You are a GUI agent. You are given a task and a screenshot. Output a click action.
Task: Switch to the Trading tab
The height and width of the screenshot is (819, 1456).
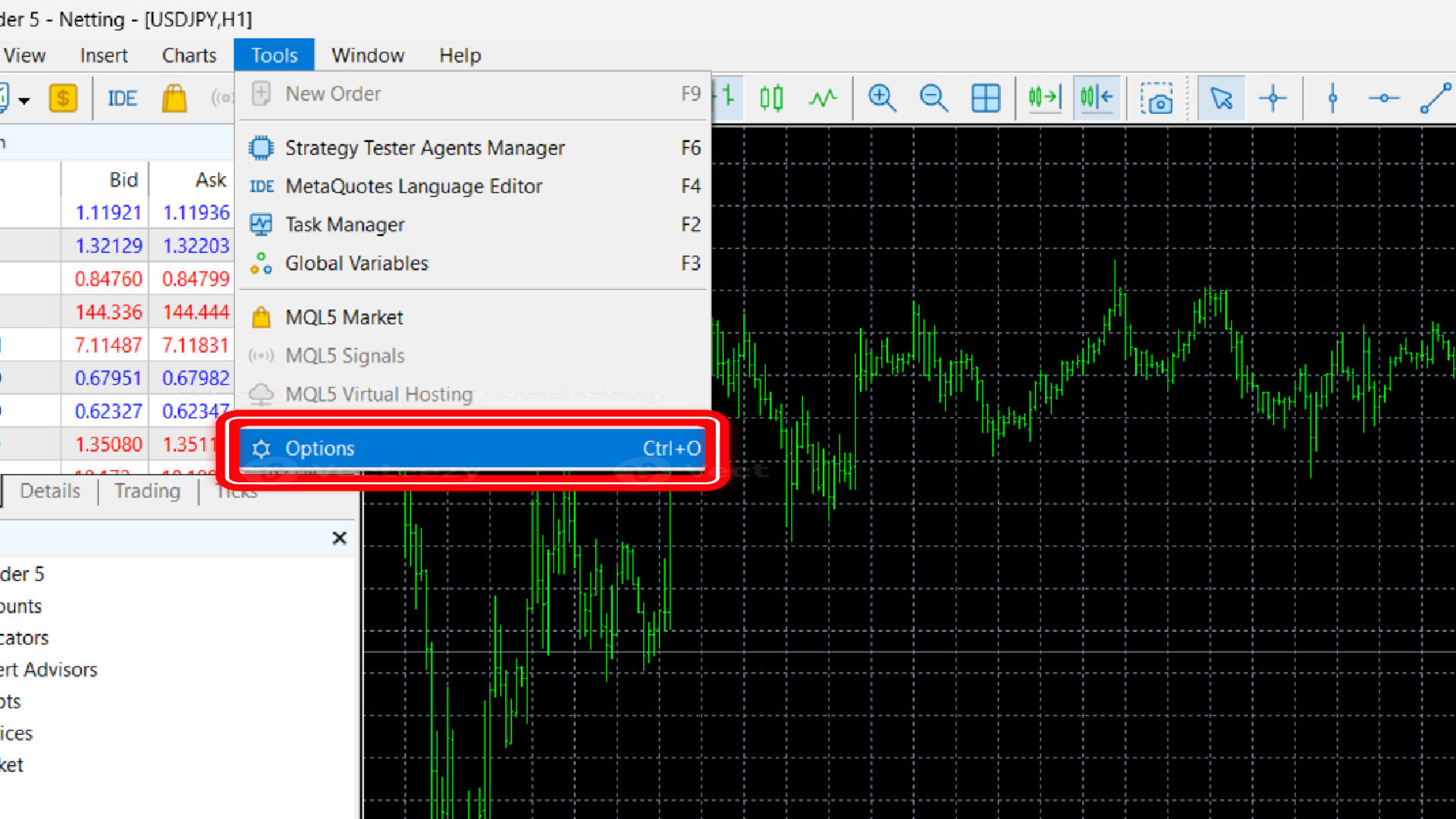(148, 491)
